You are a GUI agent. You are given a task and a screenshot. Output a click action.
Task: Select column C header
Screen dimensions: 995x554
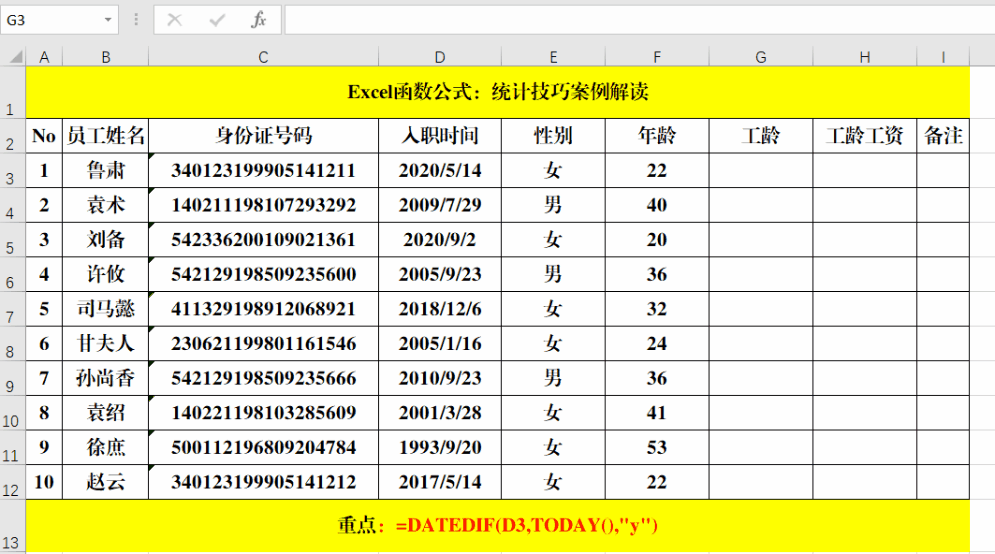point(263,57)
